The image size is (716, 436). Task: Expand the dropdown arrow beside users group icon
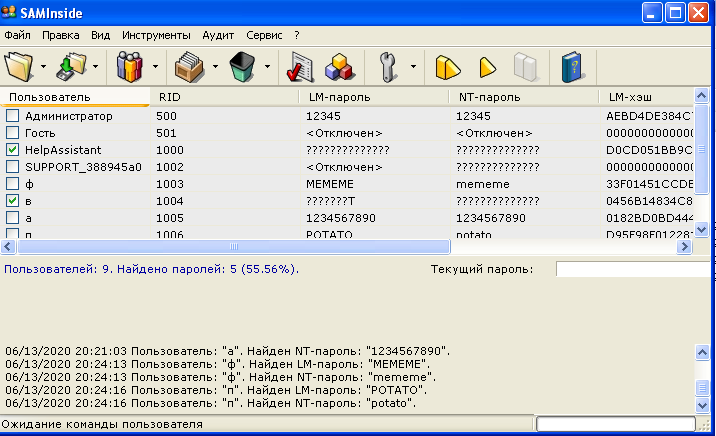(155, 67)
